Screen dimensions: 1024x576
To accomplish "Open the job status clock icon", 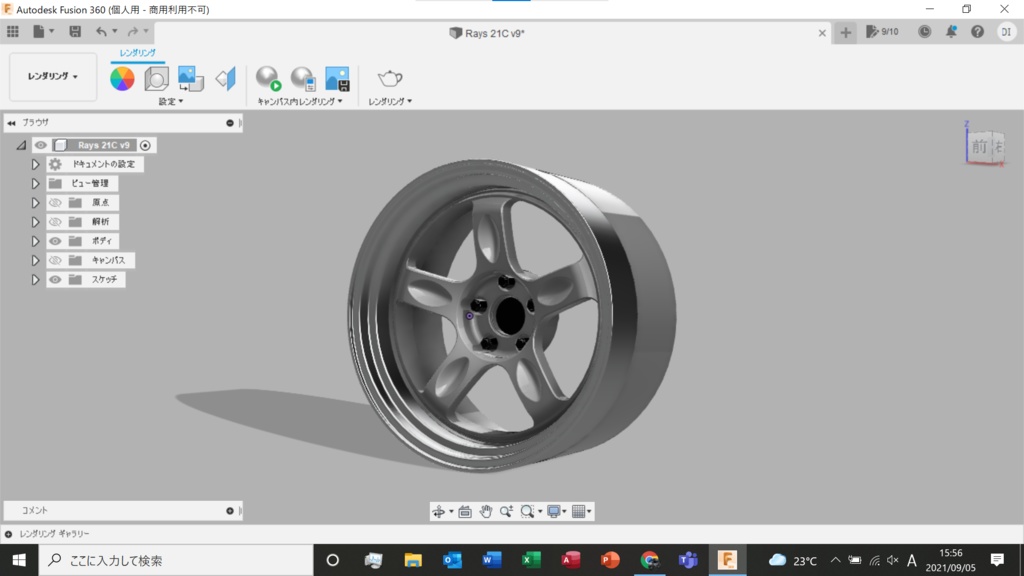I will [924, 31].
